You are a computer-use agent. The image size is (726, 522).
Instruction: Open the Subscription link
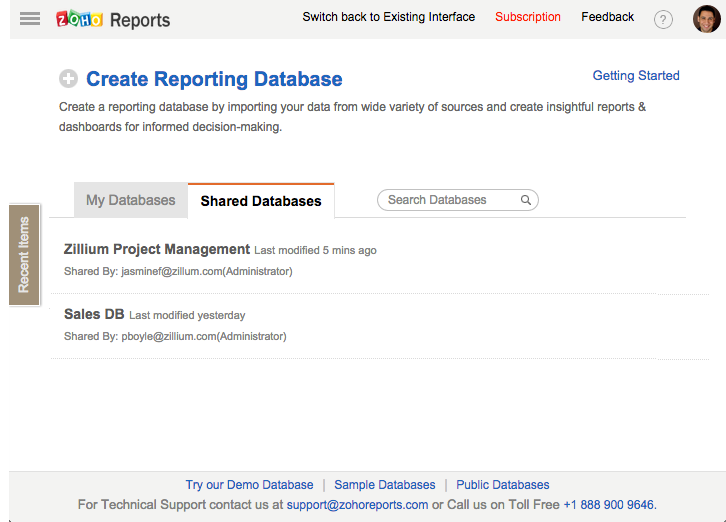pos(528,17)
